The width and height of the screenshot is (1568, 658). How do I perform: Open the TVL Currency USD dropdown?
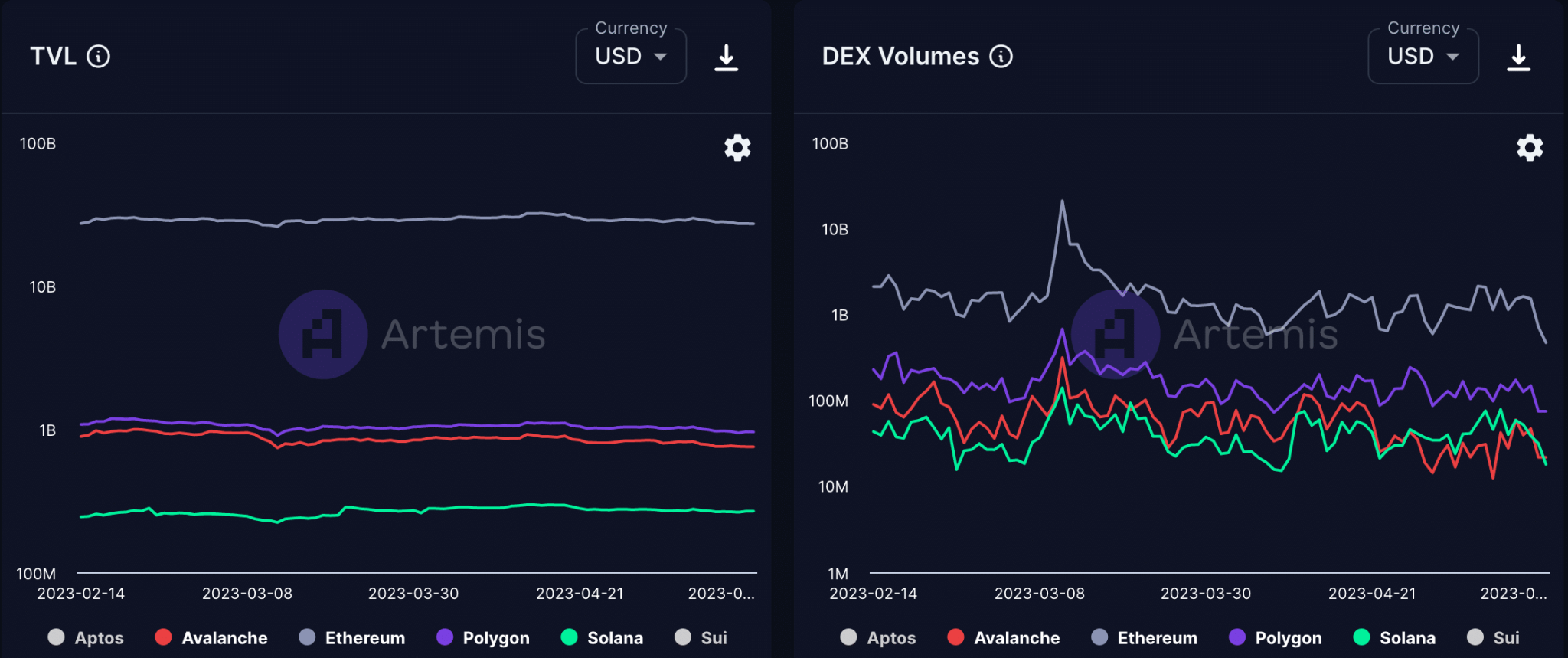click(630, 56)
